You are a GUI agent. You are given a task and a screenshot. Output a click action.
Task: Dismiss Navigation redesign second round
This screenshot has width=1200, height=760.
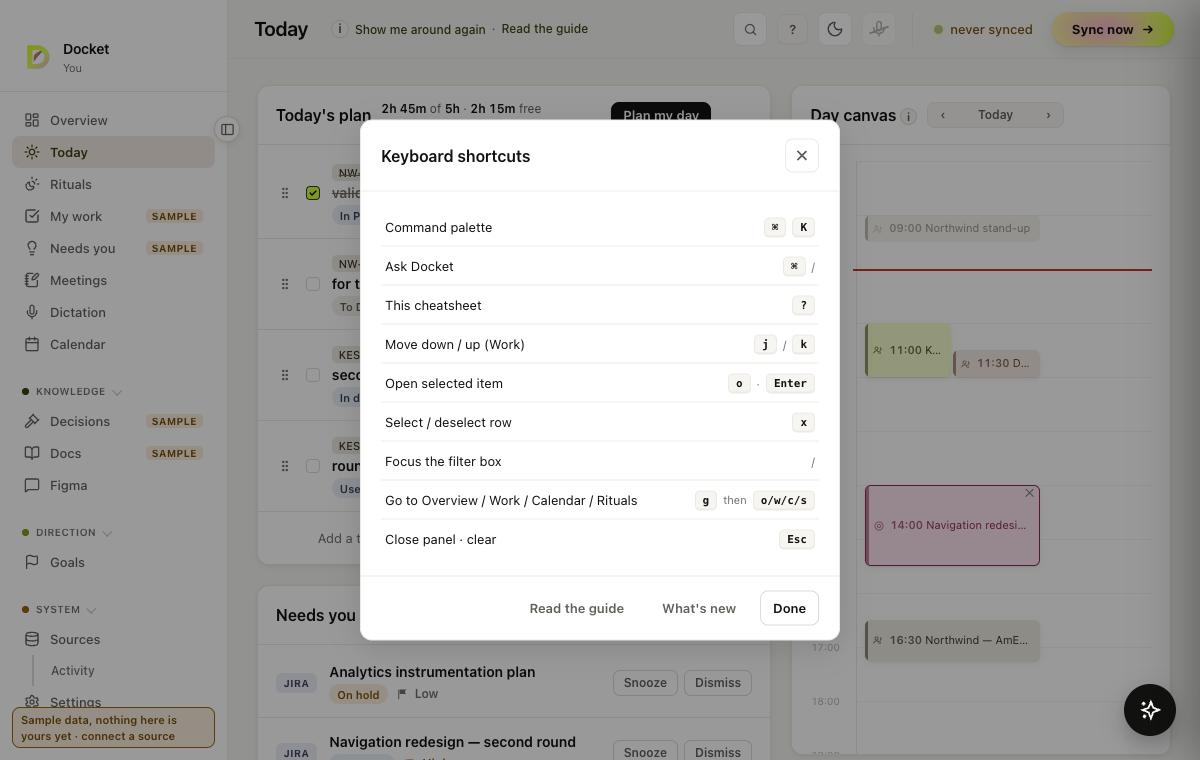click(718, 751)
